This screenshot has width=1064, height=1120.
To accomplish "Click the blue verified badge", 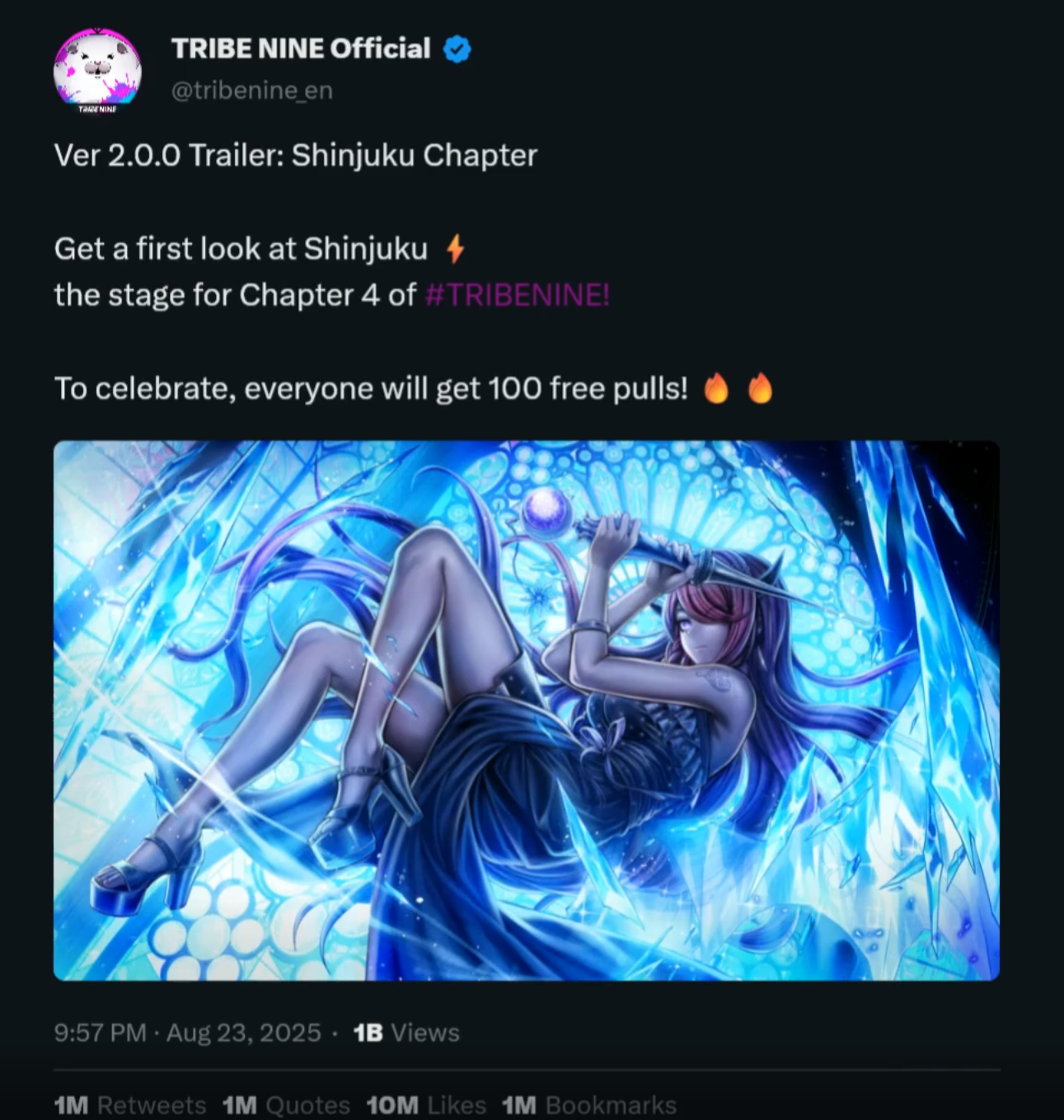I will pyautogui.click(x=457, y=49).
